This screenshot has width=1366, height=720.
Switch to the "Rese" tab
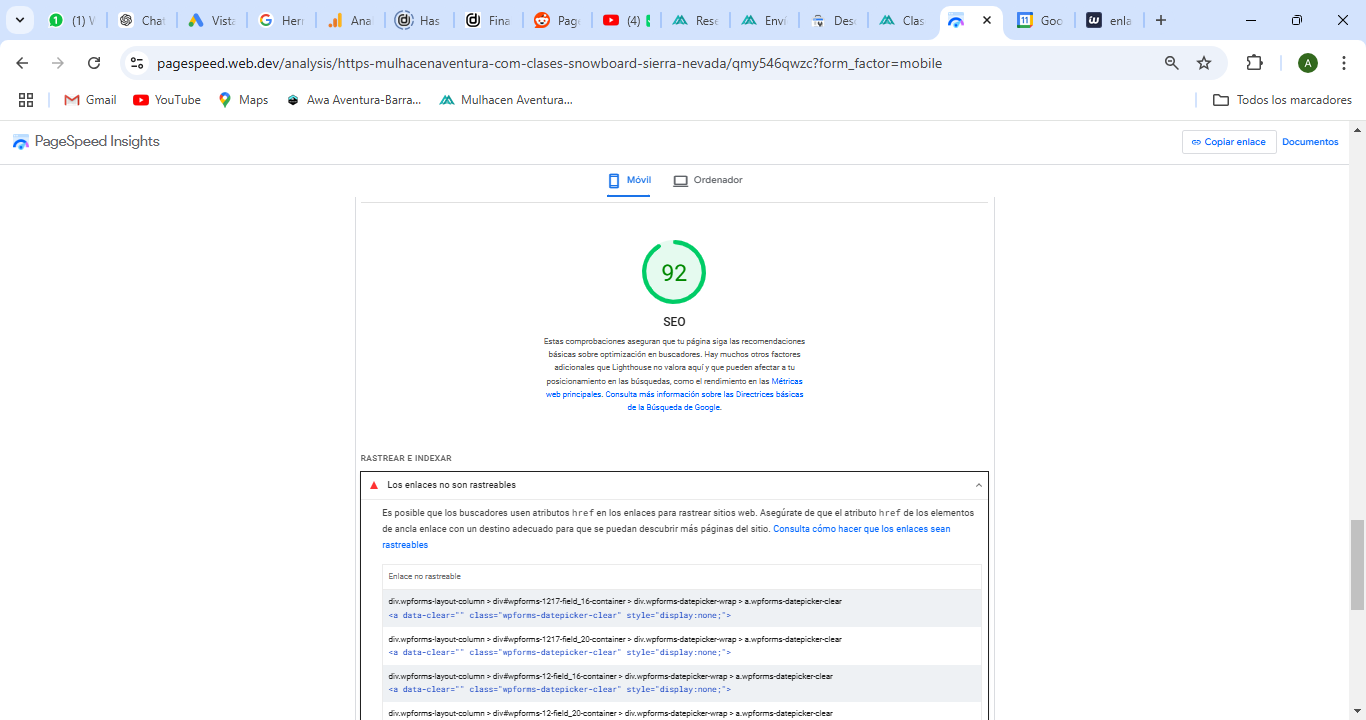[x=695, y=20]
